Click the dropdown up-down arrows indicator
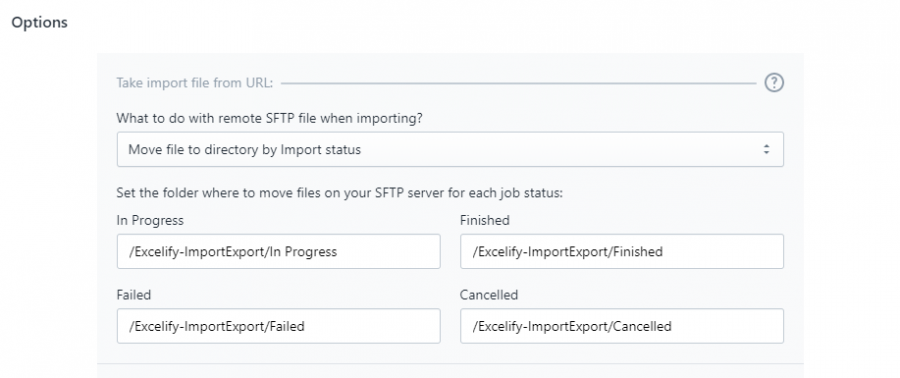Image resolution: width=900 pixels, height=378 pixels. point(766,150)
